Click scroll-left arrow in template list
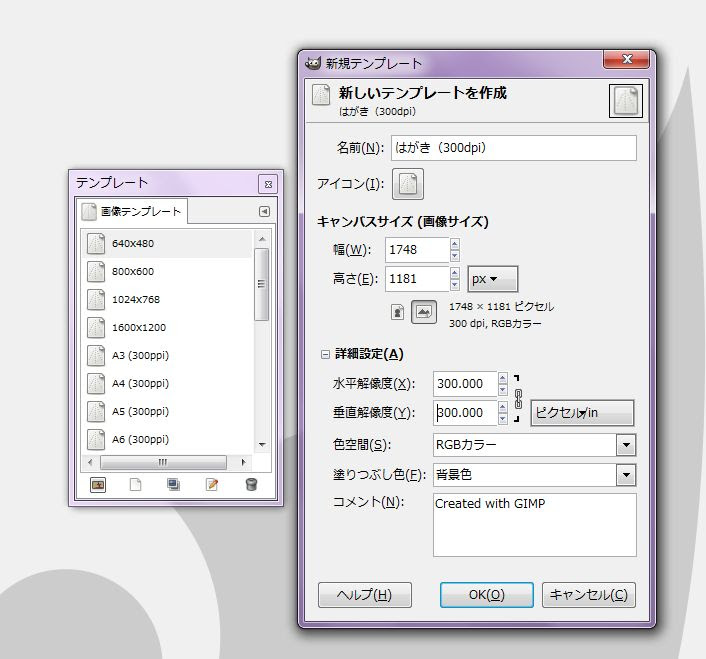Viewport: 706px width, 659px height. [91, 462]
